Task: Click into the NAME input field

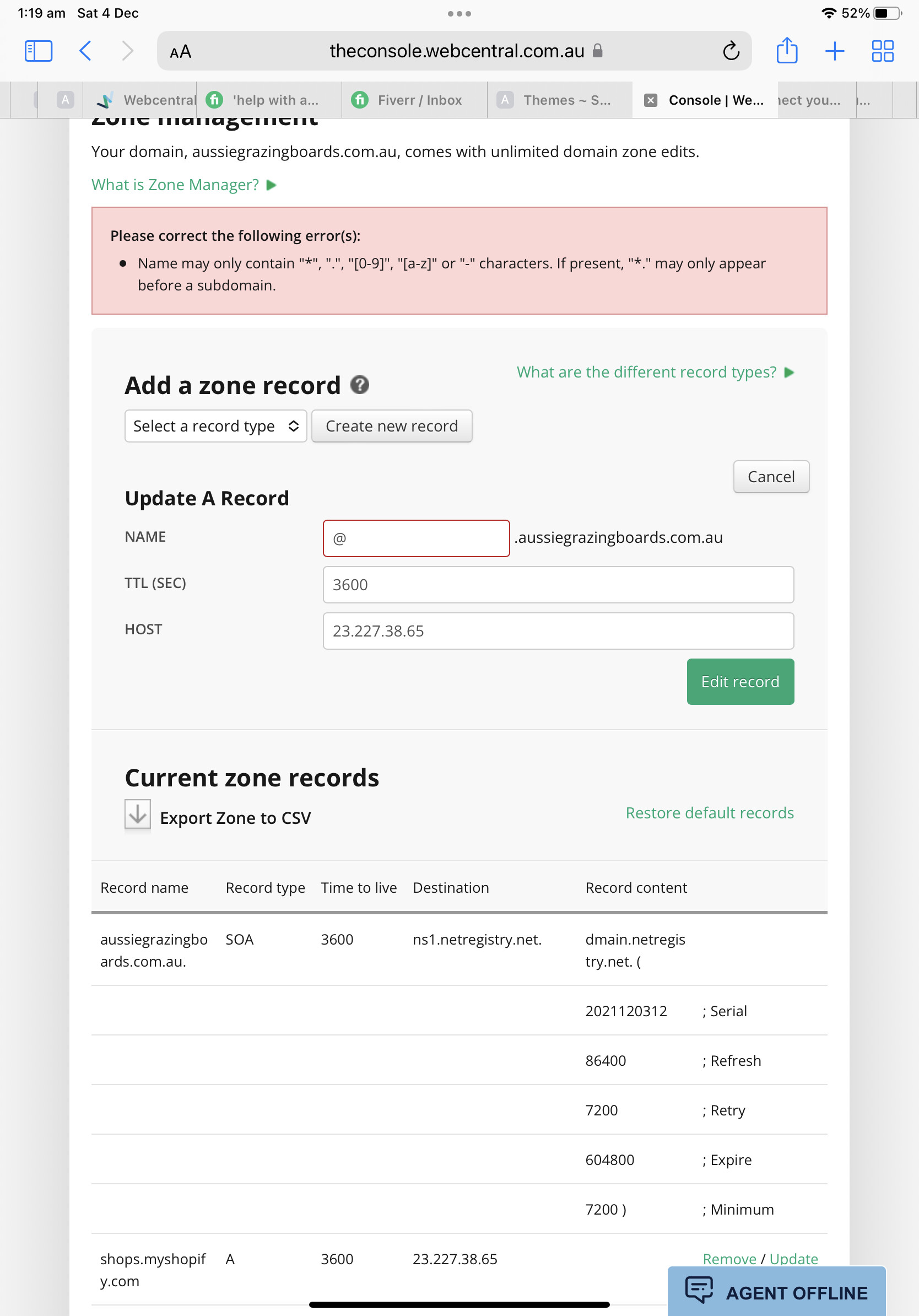Action: pyautogui.click(x=416, y=538)
